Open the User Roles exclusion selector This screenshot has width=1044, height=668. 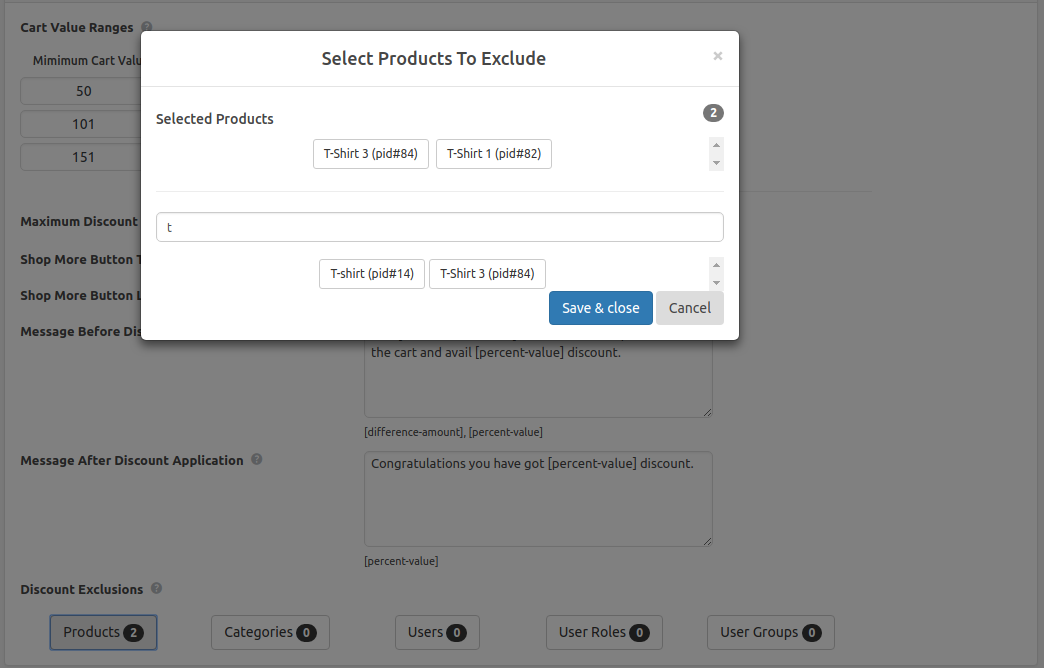(604, 632)
